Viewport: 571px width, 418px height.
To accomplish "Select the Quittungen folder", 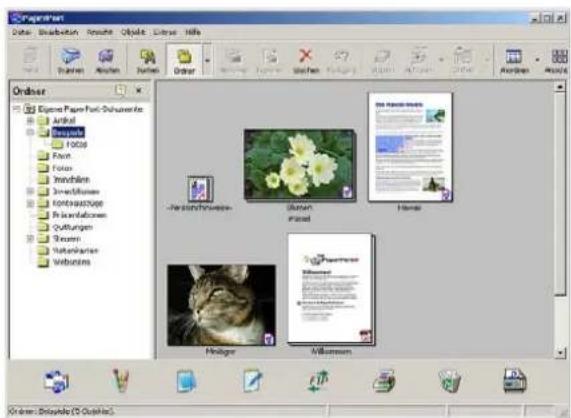I will (x=72, y=227).
